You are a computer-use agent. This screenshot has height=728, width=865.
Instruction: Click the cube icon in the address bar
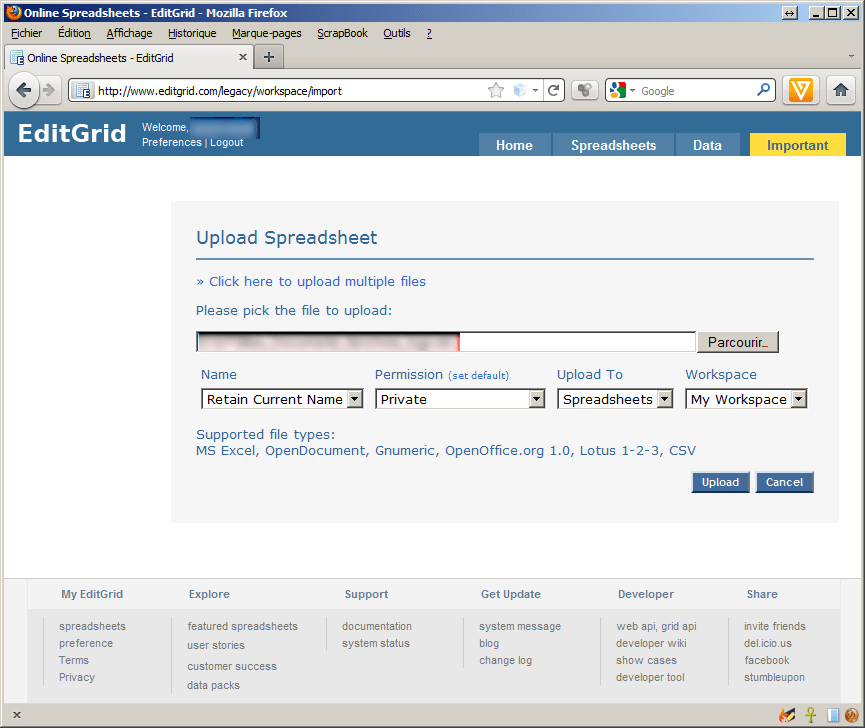point(520,90)
